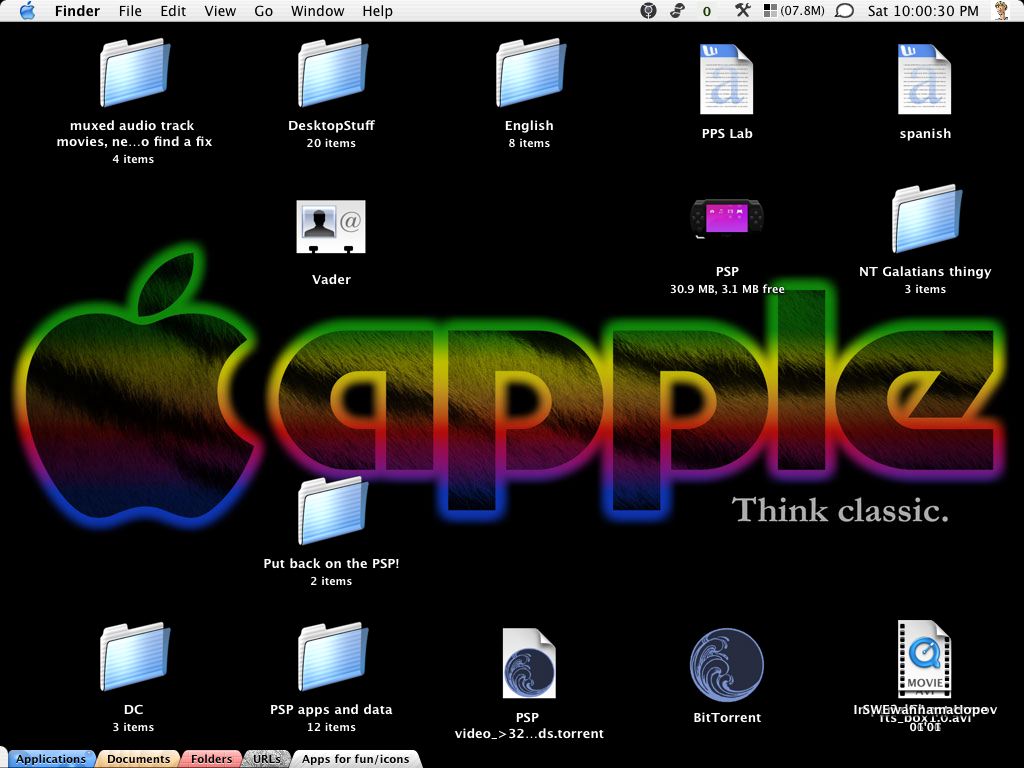Open the user avatar switching menu
Image resolution: width=1024 pixels, height=768 pixels.
1000,11
